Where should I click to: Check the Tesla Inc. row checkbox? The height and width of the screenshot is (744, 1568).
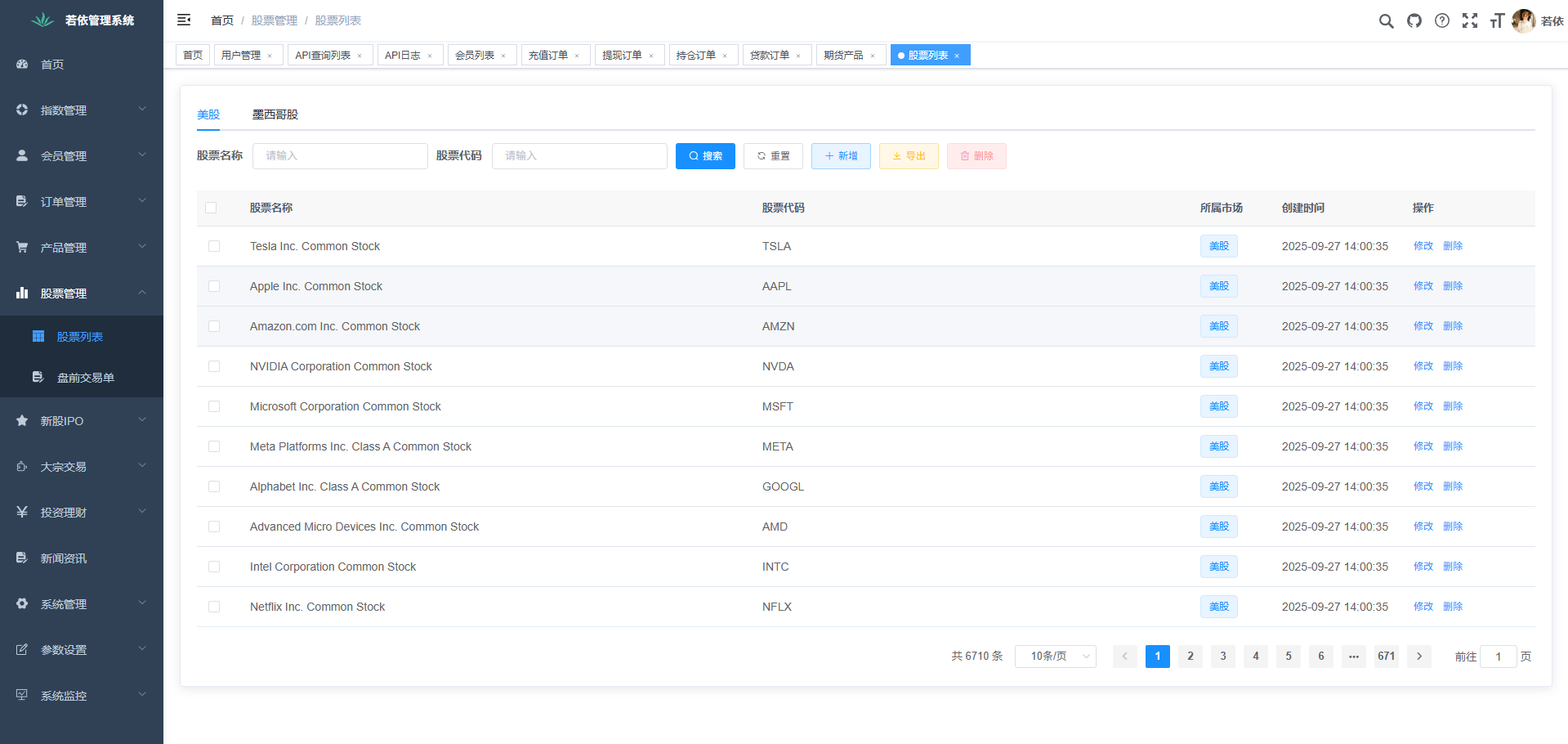tap(214, 246)
